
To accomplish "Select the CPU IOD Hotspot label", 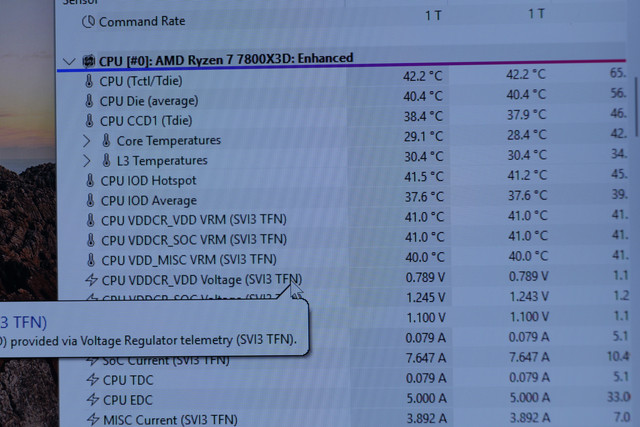I will [x=149, y=180].
